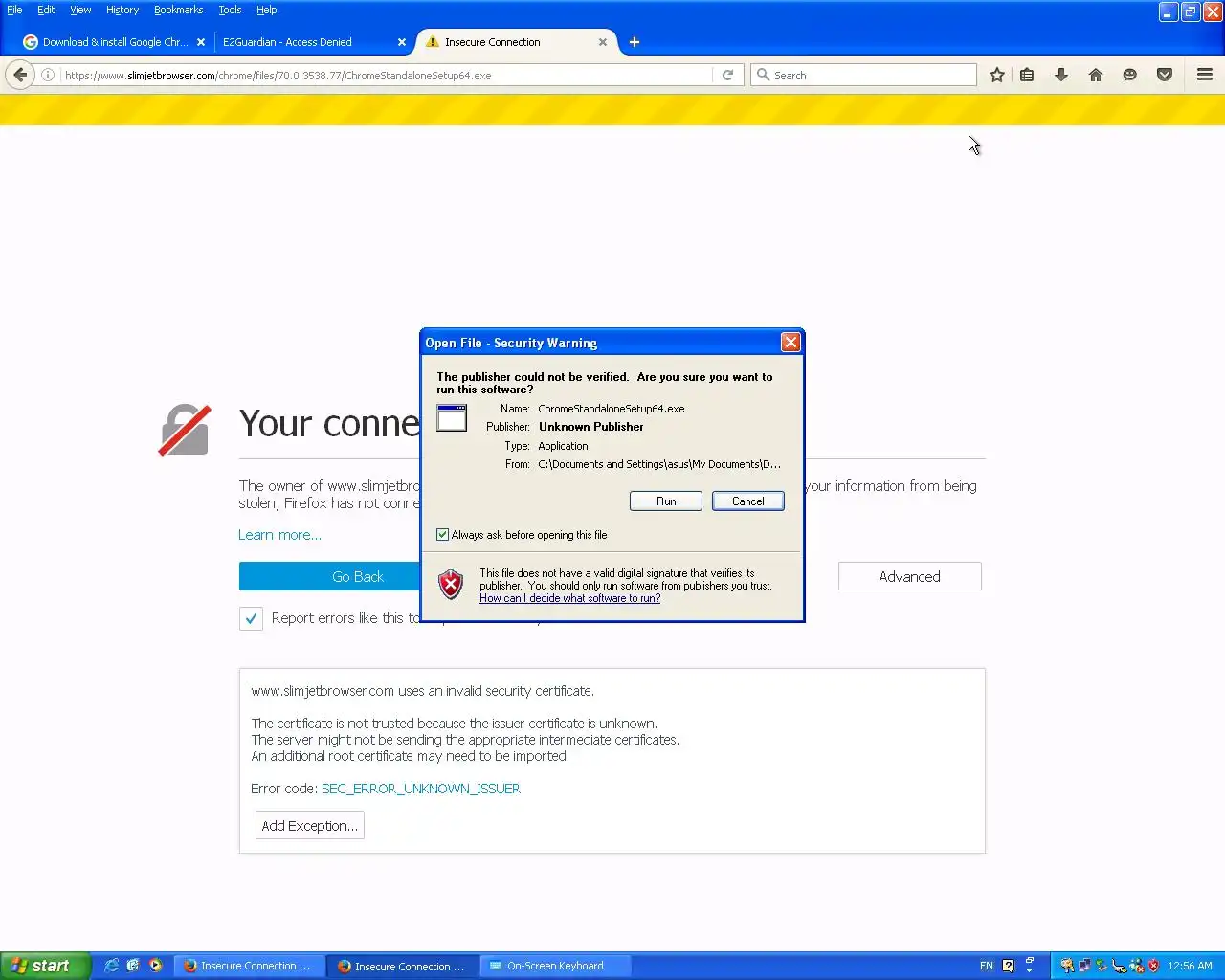Image resolution: width=1225 pixels, height=980 pixels.
Task: Open the language bar help icon
Action: 1008,966
